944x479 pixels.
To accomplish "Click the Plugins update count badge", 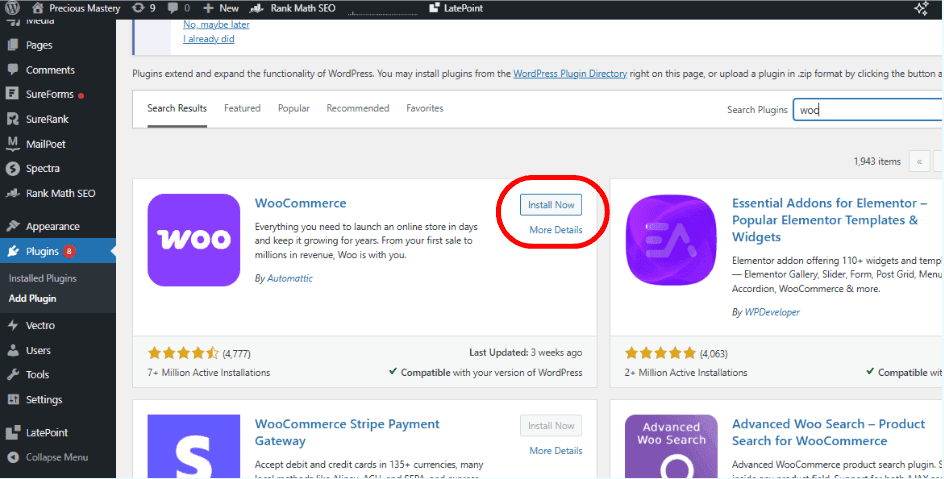I will pyautogui.click(x=69, y=251).
